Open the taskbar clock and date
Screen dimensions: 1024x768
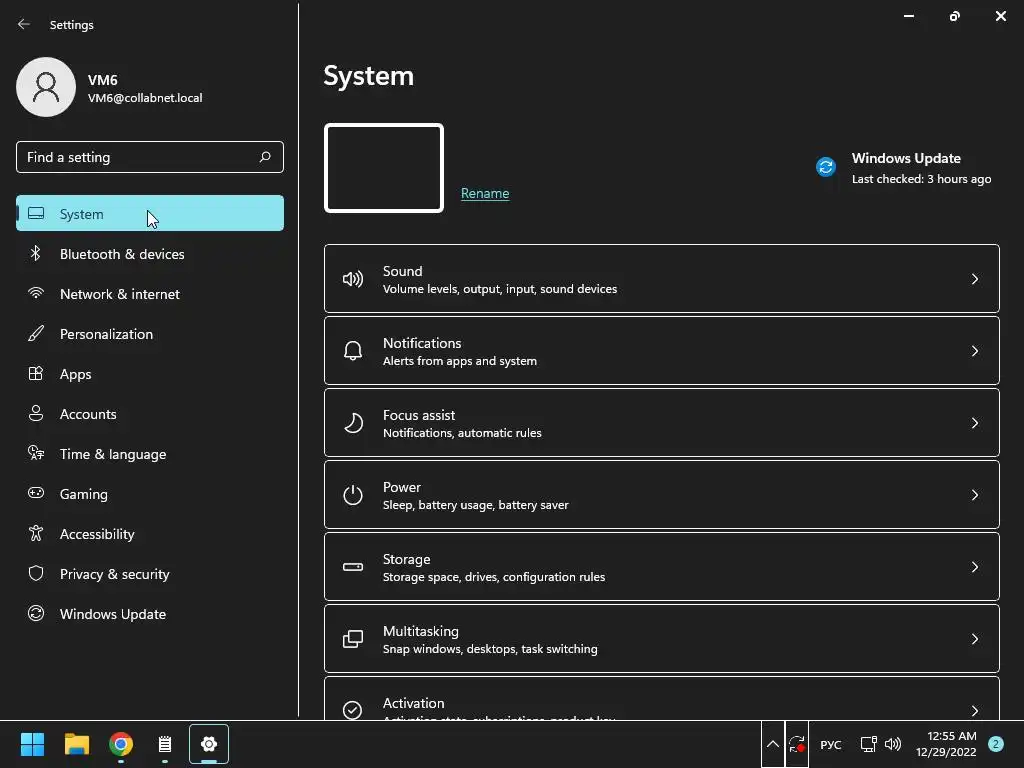click(946, 744)
